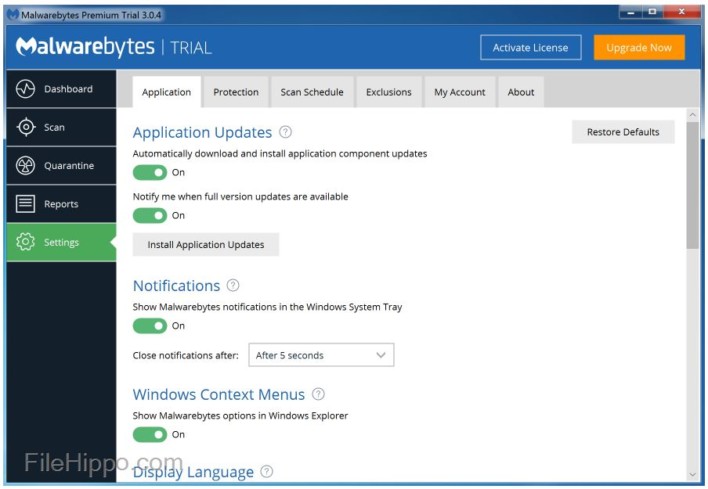Viewport: 708px width, 489px height.
Task: Click the scrollbar up arrow
Action: coord(692,115)
